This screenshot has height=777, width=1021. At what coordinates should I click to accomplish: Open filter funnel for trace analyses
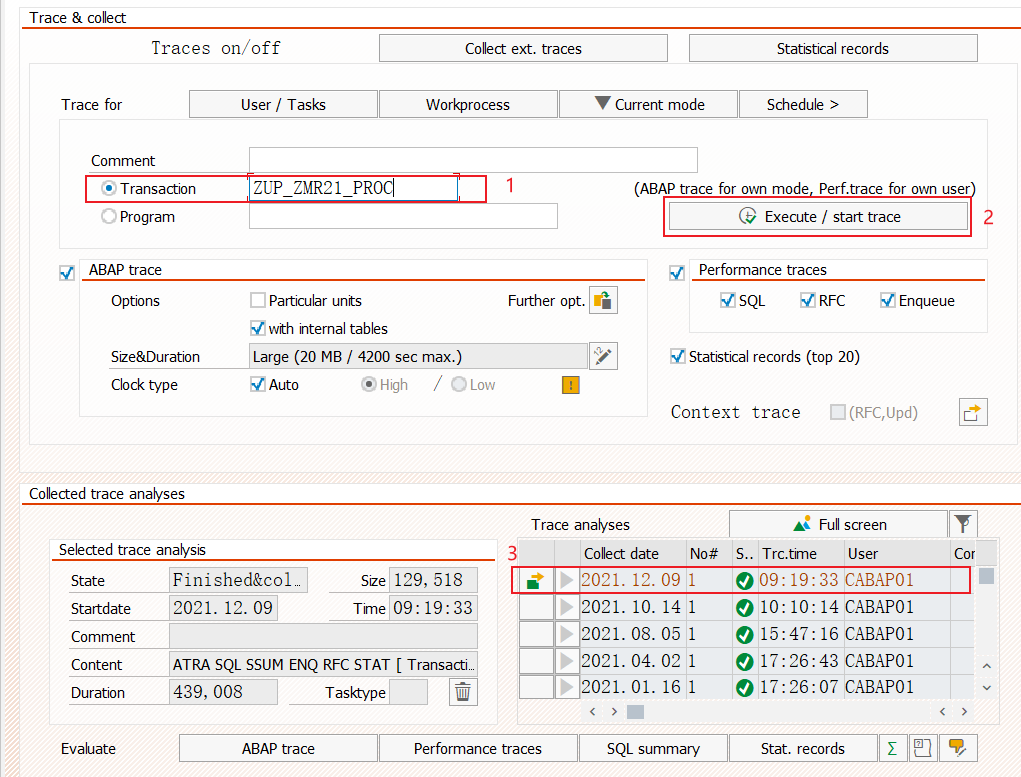(963, 524)
